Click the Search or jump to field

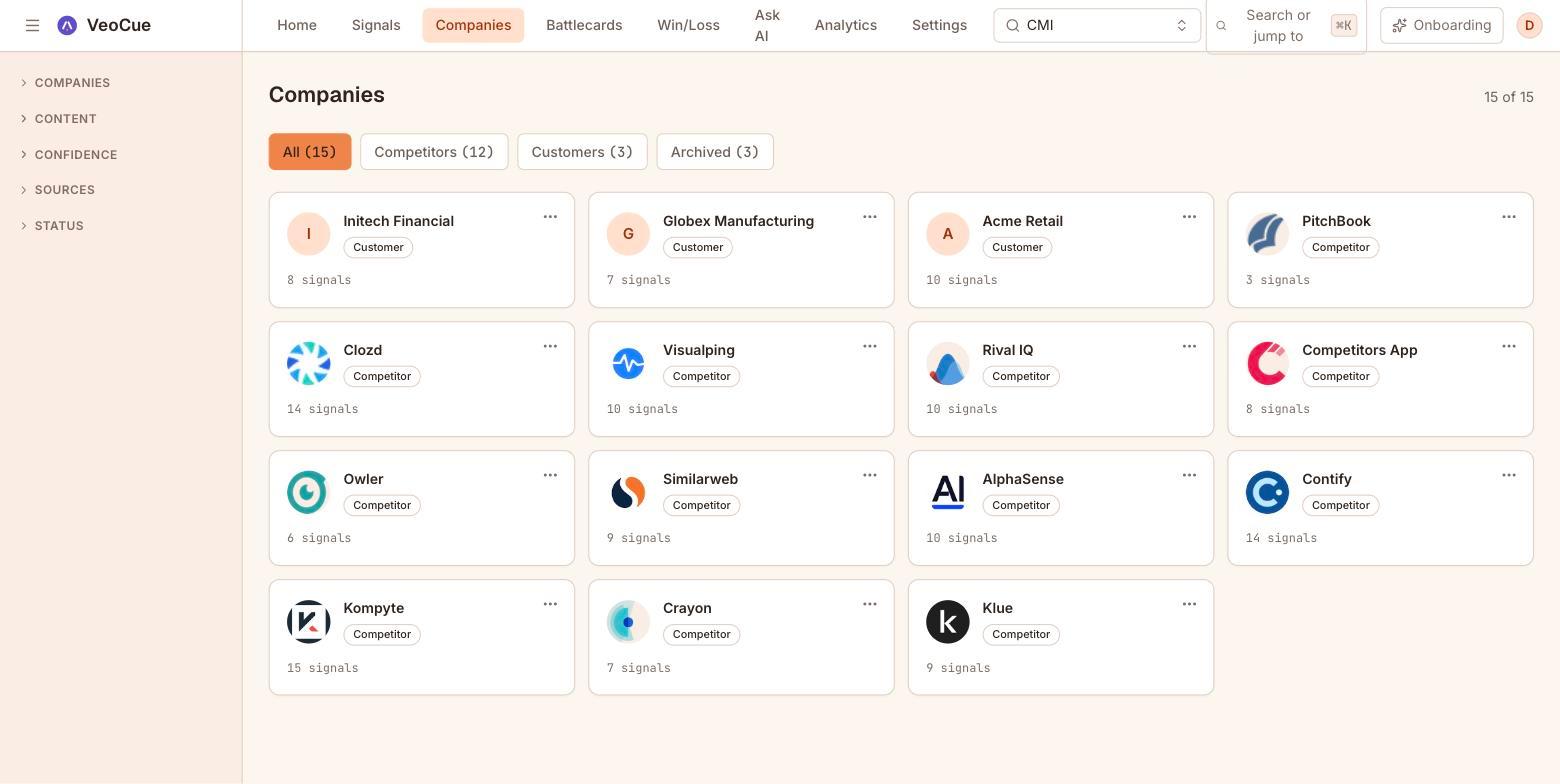tap(1286, 25)
